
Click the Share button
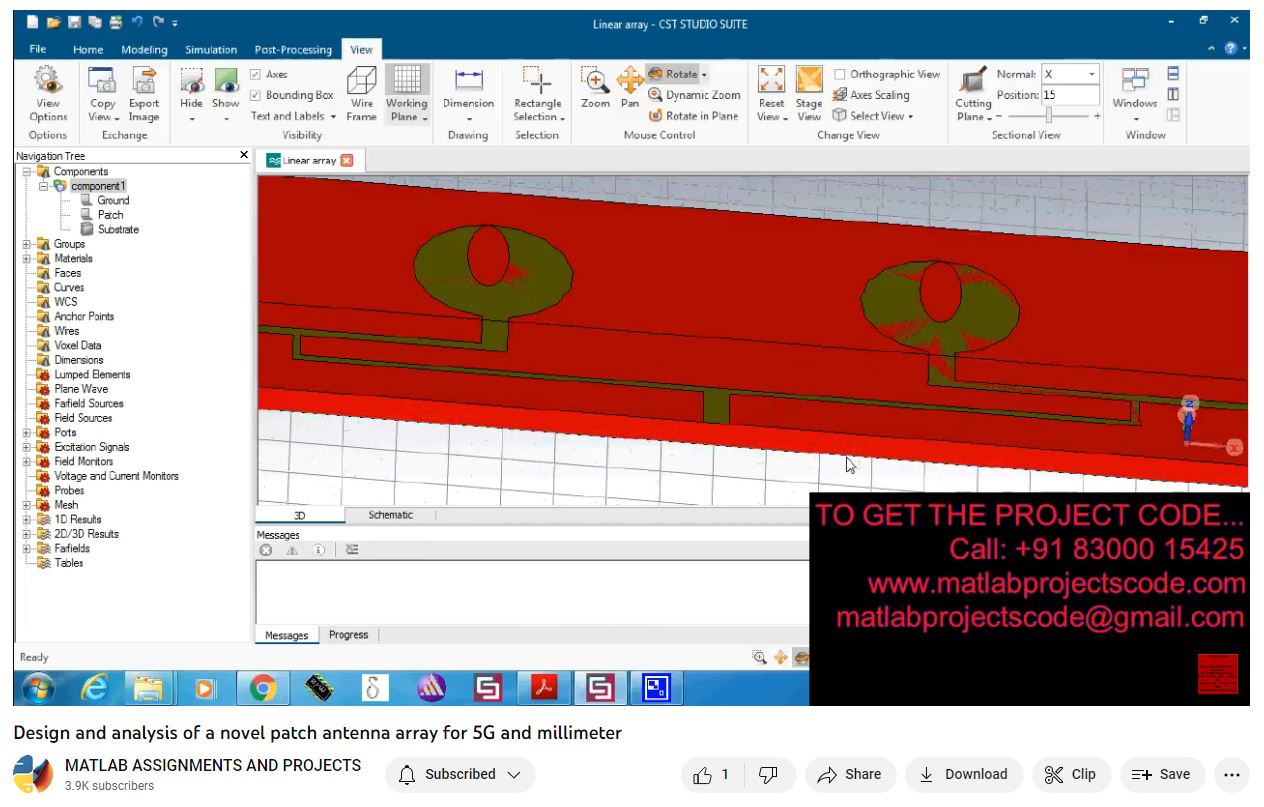[849, 774]
